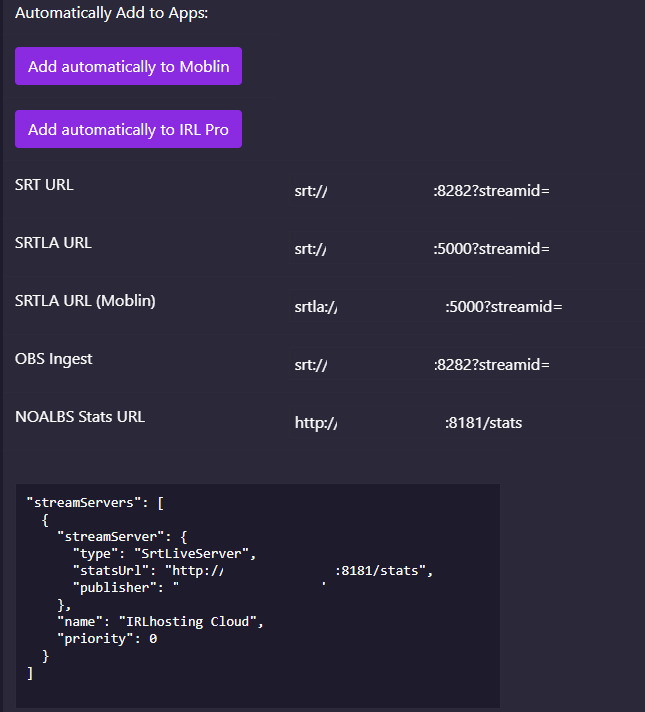This screenshot has height=712, width=645.
Task: Click the Add automatically to Moblin button
Action: (128, 67)
